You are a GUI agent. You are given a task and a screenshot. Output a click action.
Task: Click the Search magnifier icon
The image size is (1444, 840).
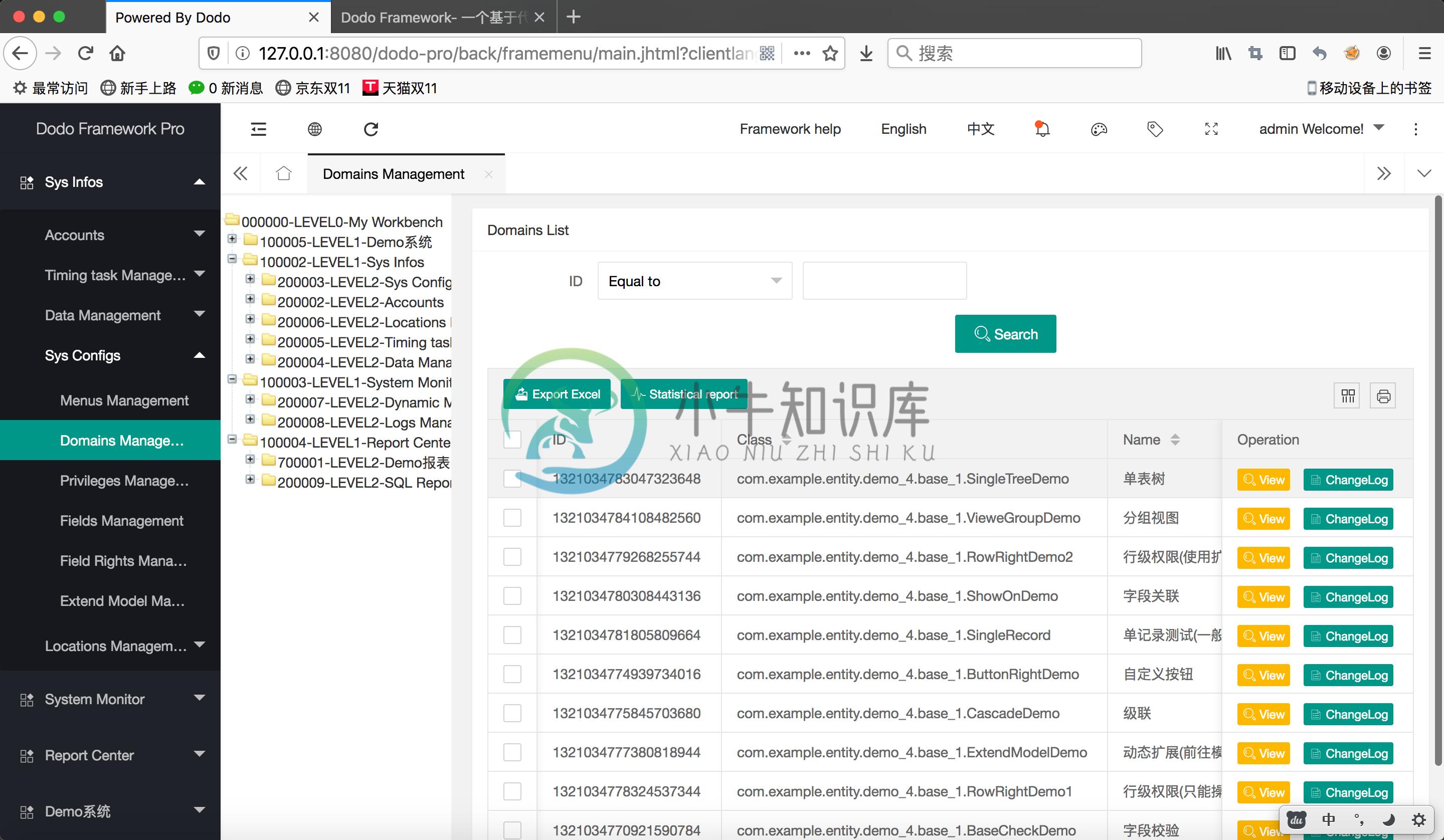click(983, 334)
